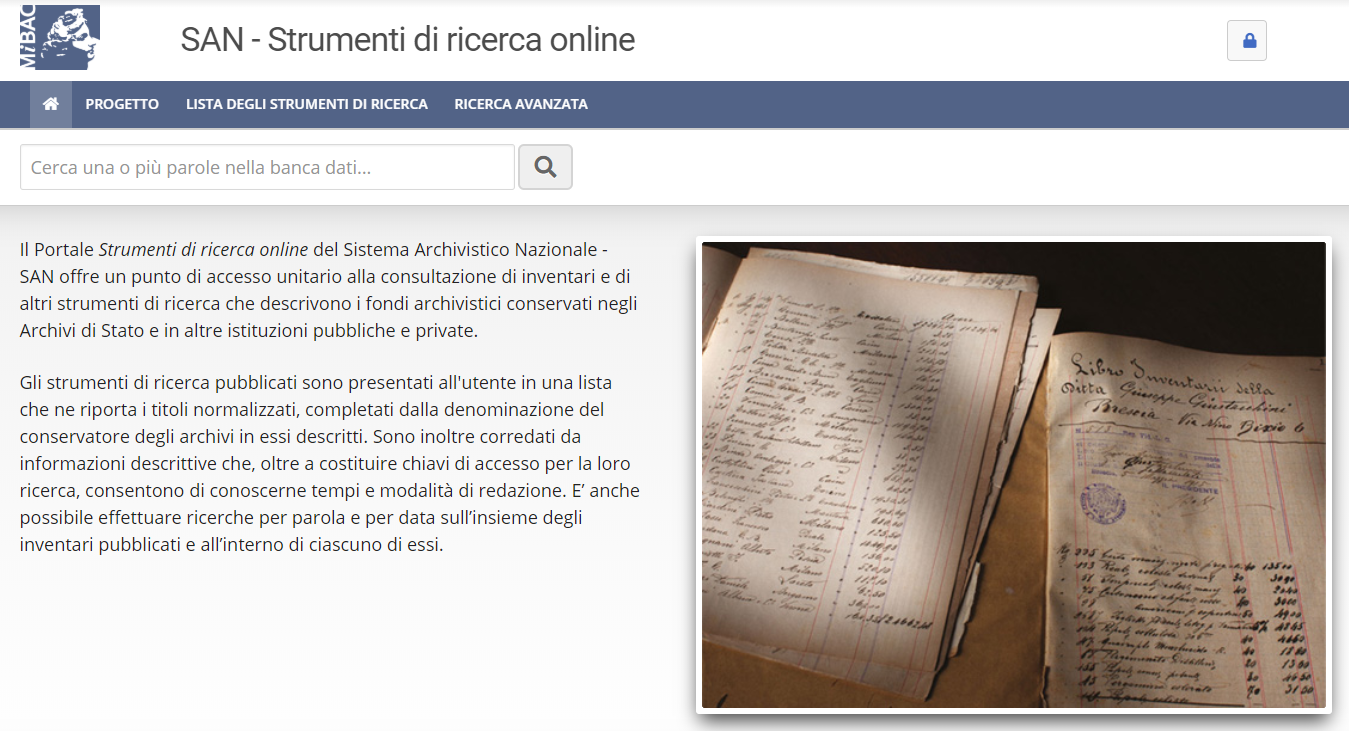Open the PROGETTO menu item

pyautogui.click(x=122, y=104)
